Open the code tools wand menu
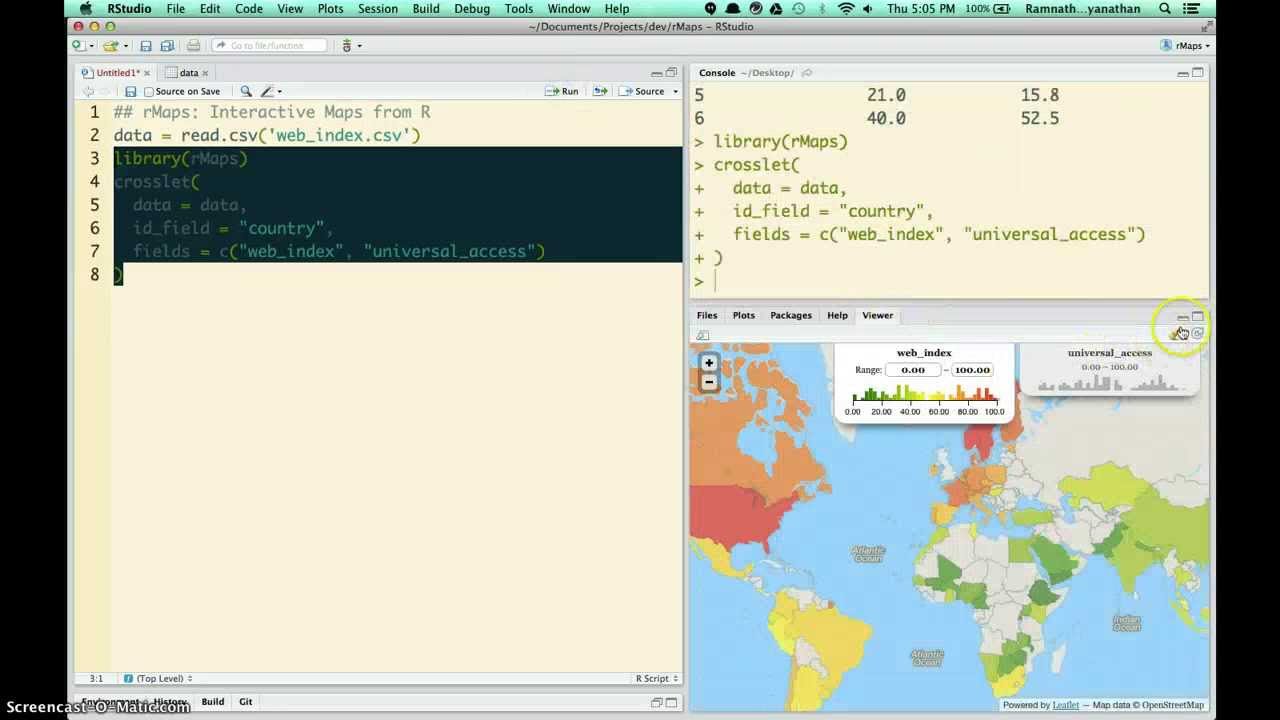Image resolution: width=1280 pixels, height=720 pixels. point(270,92)
